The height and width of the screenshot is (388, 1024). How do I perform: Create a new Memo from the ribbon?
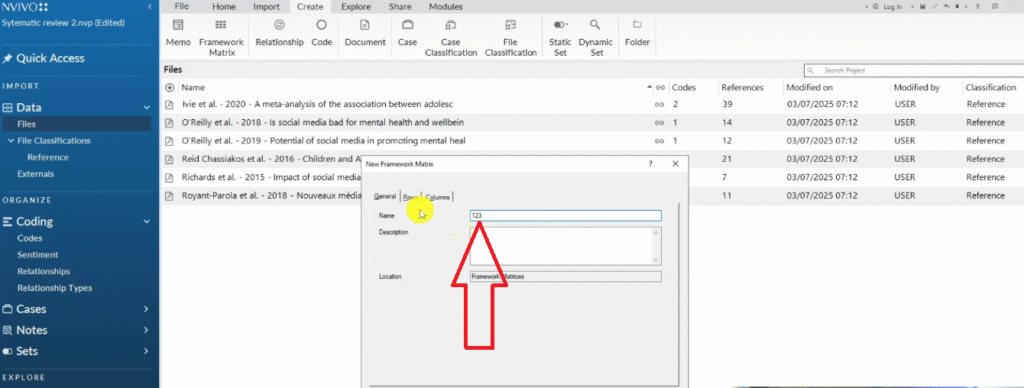pos(178,33)
